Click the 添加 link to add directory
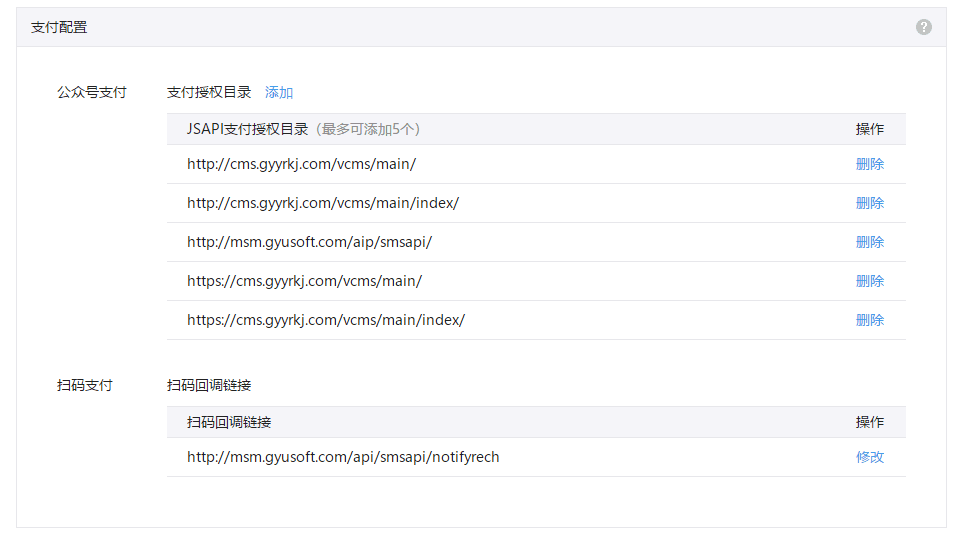The height and width of the screenshot is (538, 953). (x=279, y=92)
